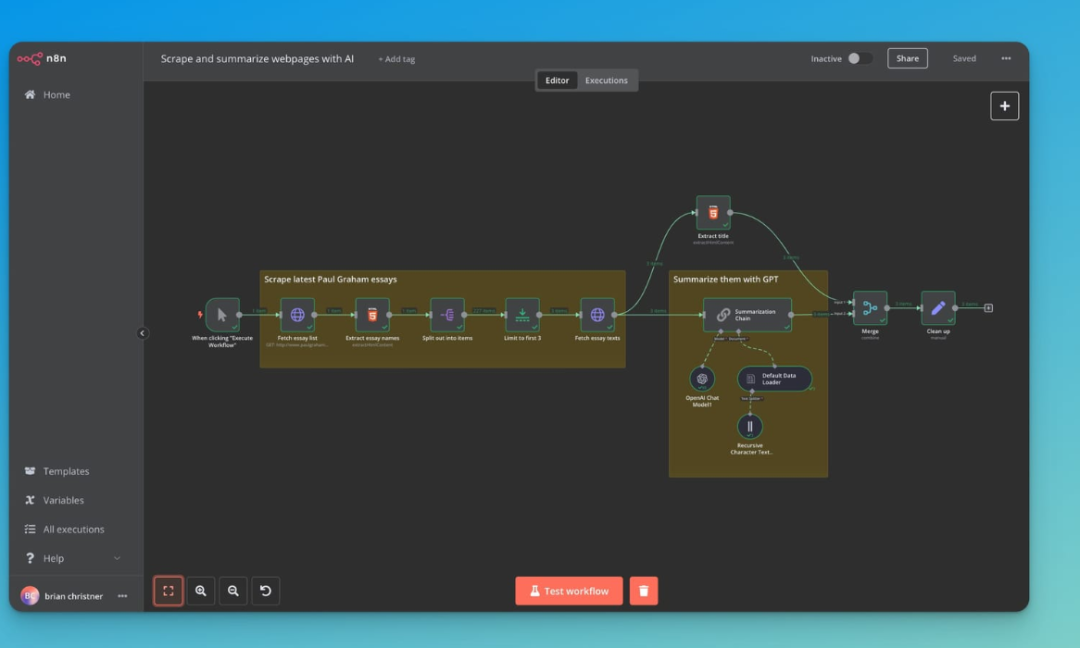Click the 'Summarize them with GPT' sticky title

(x=726, y=280)
